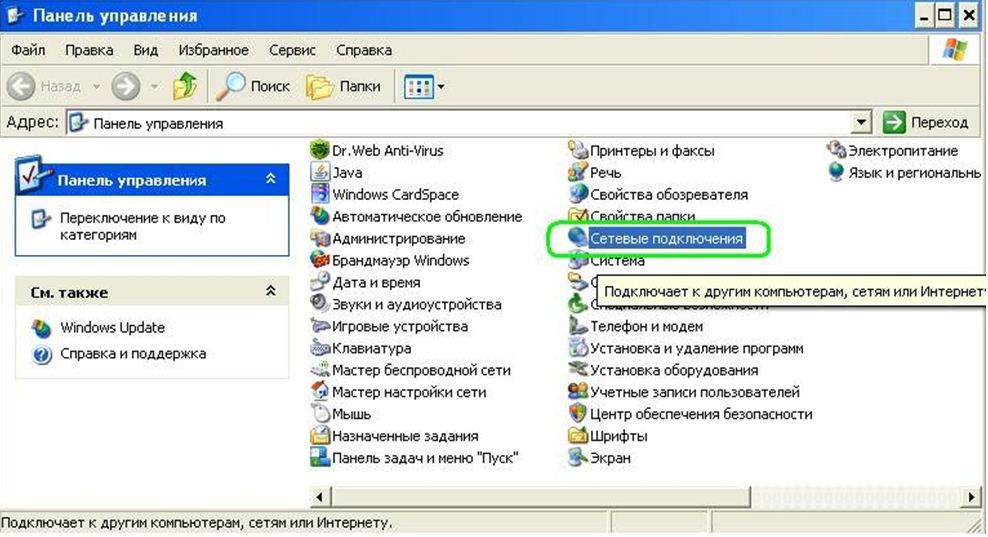Collapse the Панель управления side panel

coord(270,180)
